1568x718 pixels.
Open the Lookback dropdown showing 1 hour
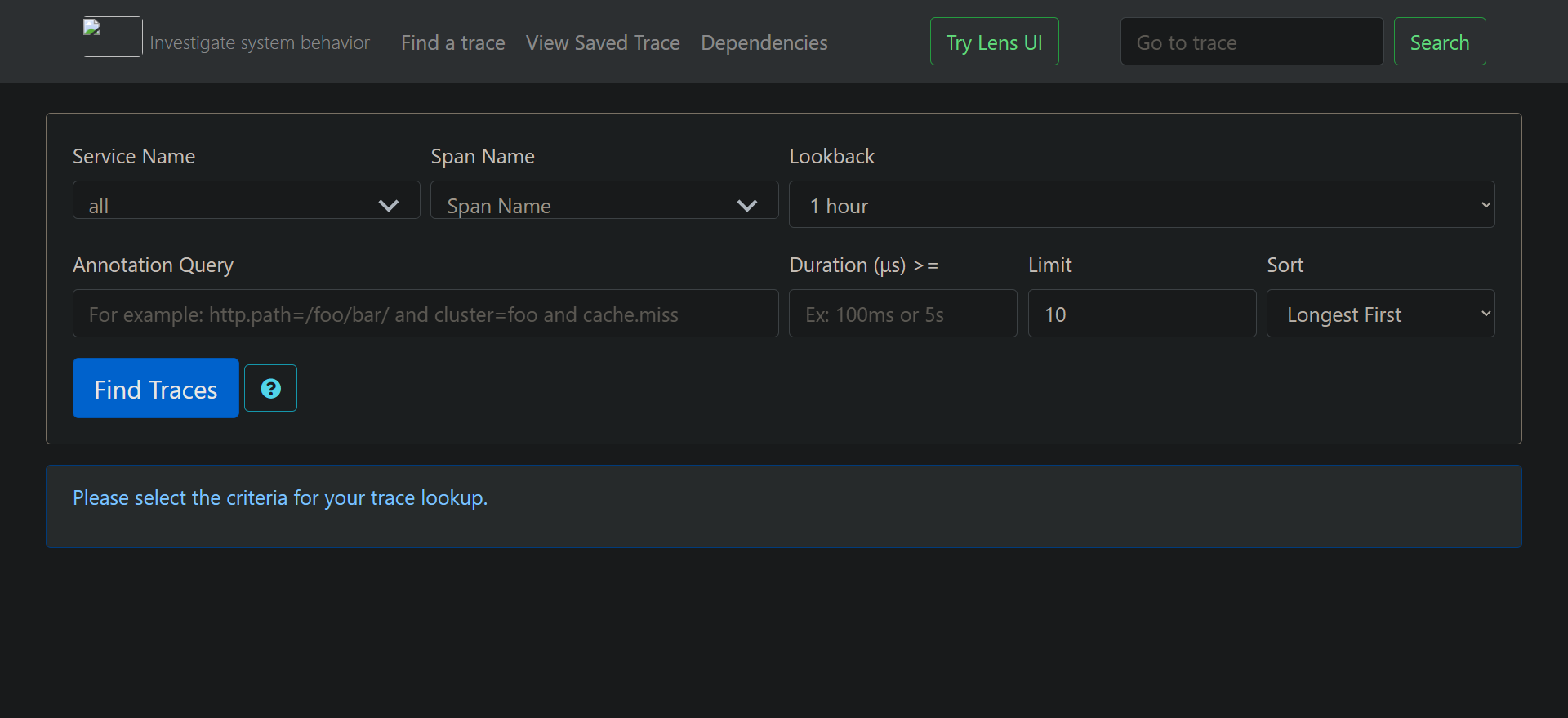[1141, 205]
